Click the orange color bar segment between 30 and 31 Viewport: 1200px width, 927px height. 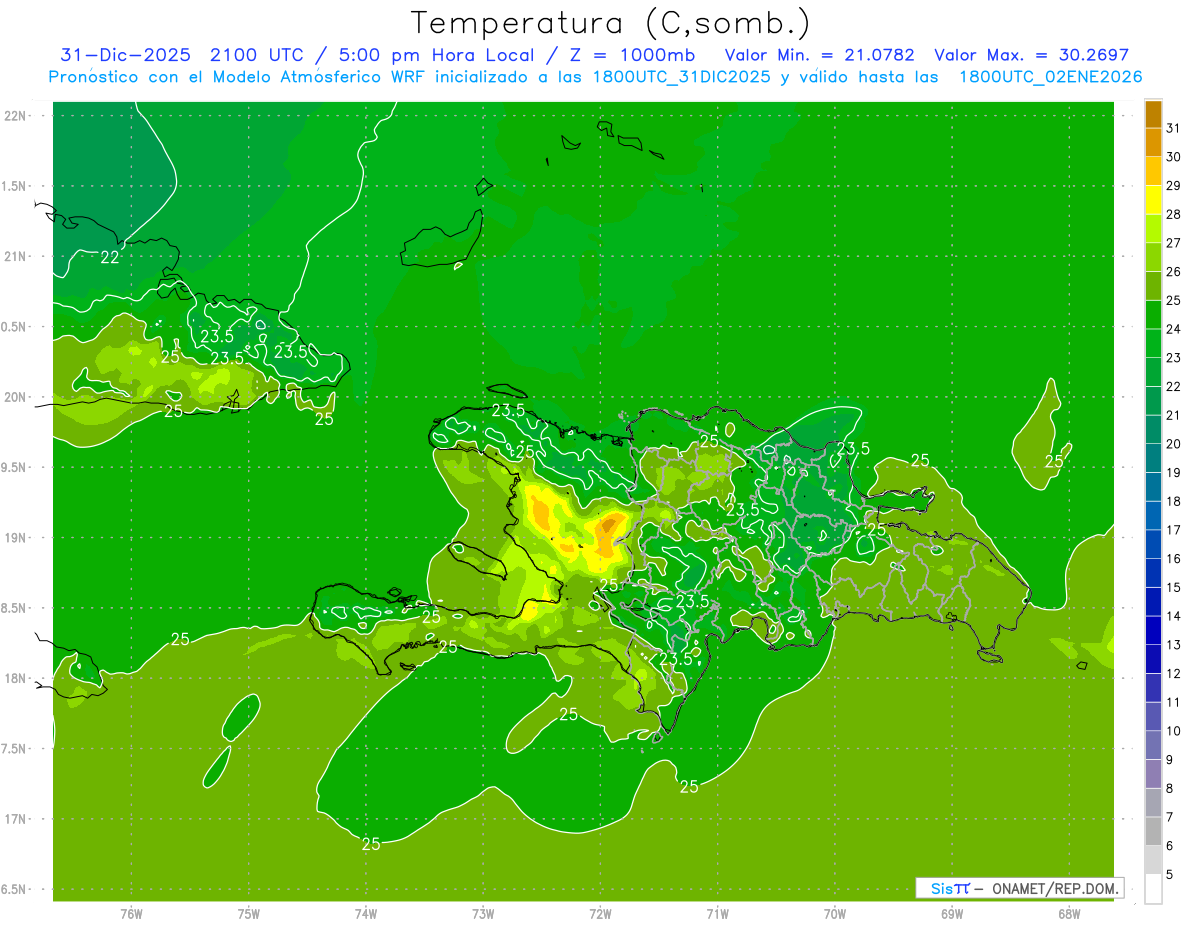tap(1153, 143)
